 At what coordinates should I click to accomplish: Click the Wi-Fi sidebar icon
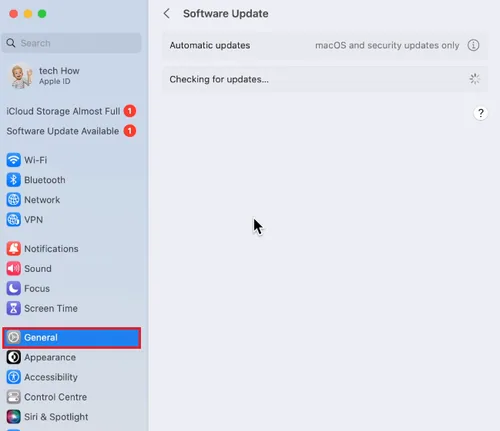(13, 160)
